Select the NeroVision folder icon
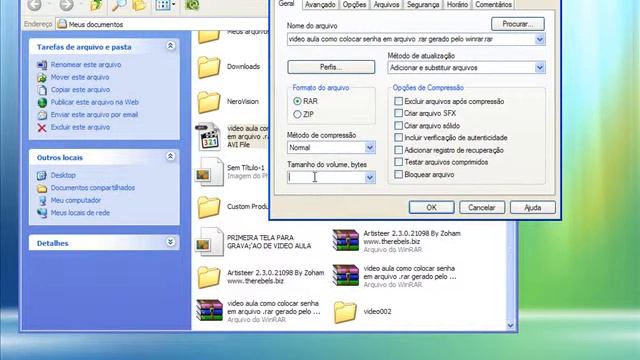 [x=209, y=102]
